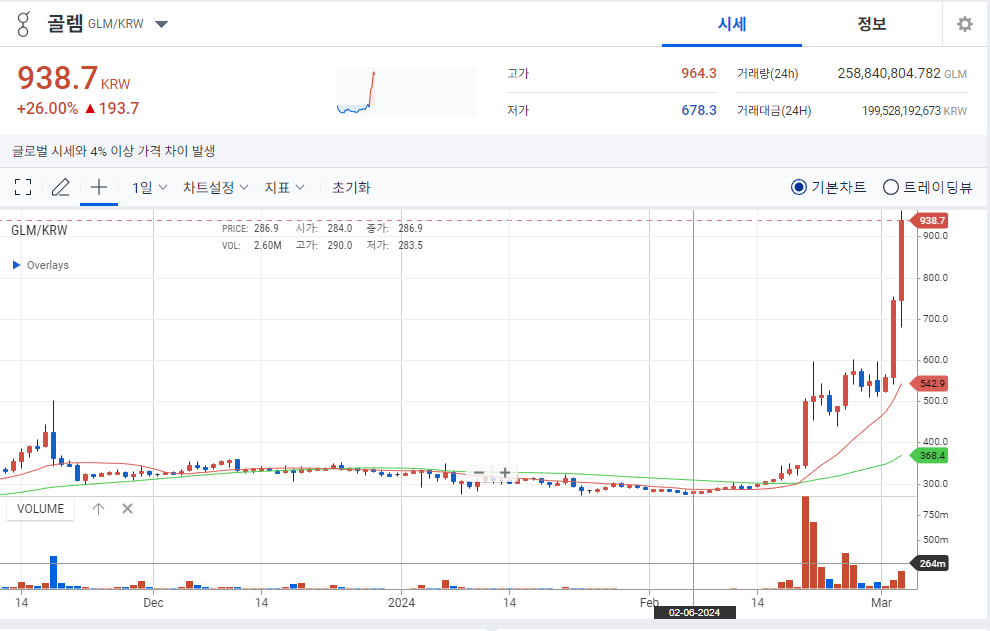Click the 264m volume label
This screenshot has height=631, width=990.
931,563
